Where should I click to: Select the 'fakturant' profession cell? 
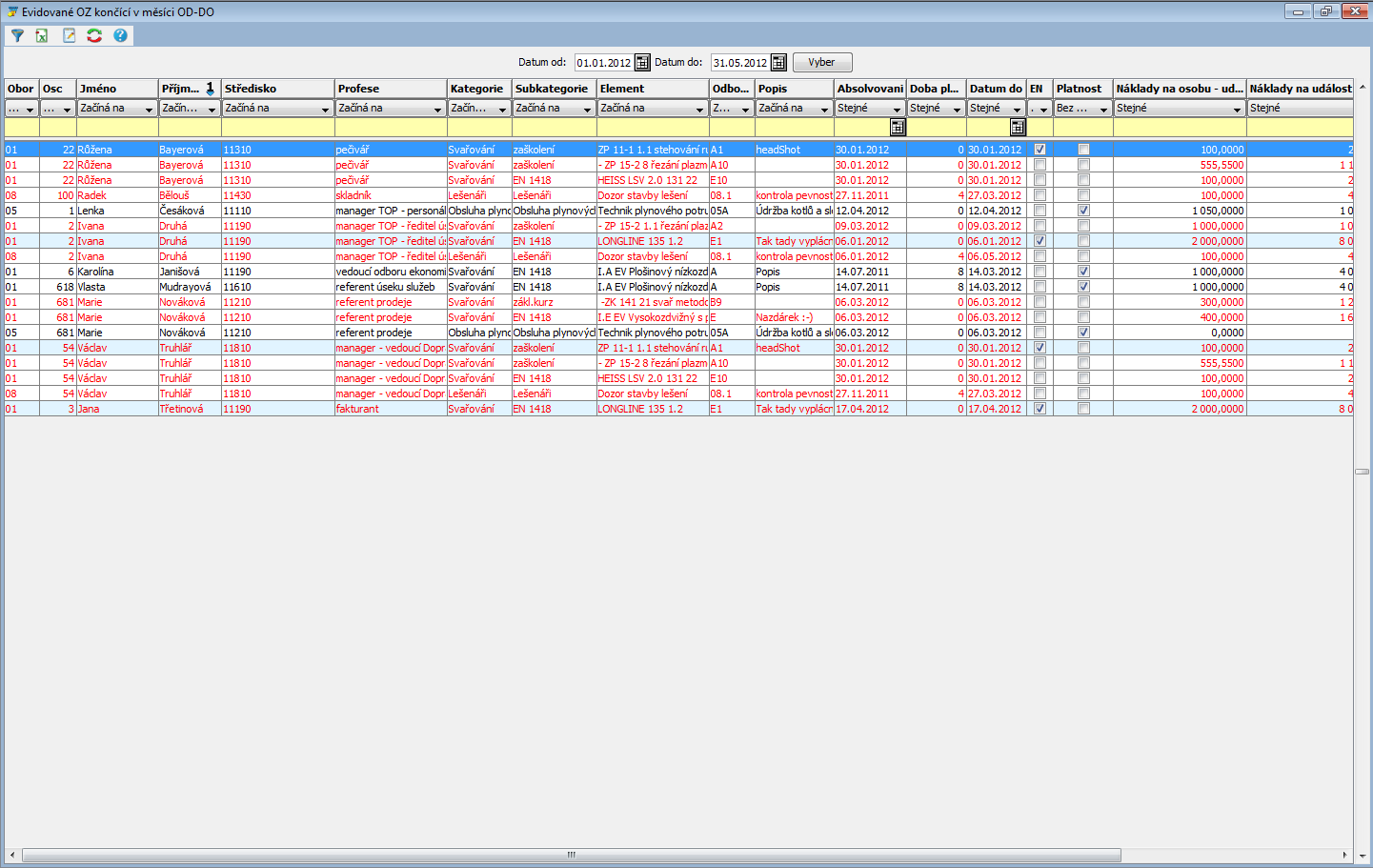pos(391,409)
